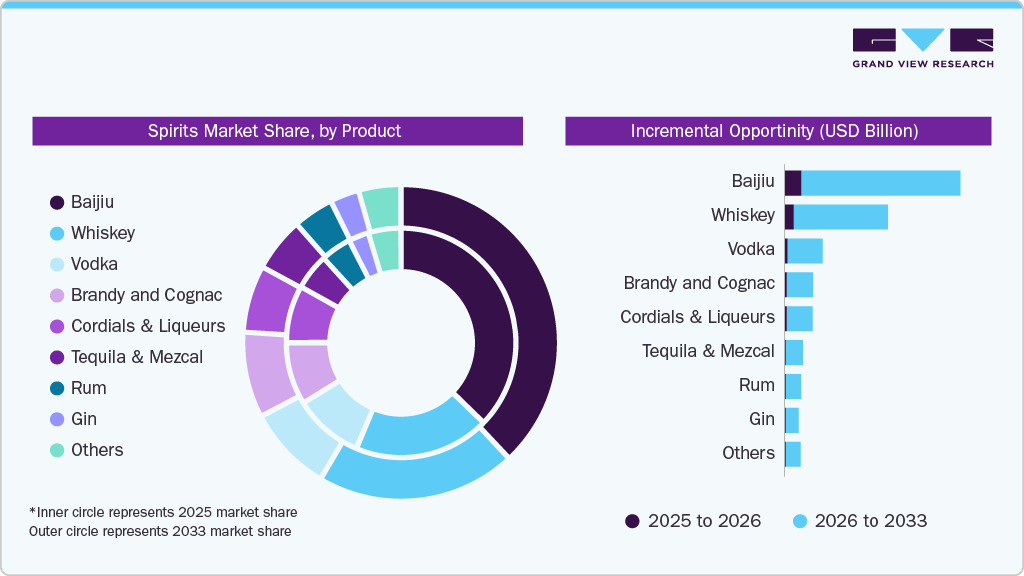The width and height of the screenshot is (1024, 576).
Task: Click the Grand View Research logo
Action: (x=923, y=48)
